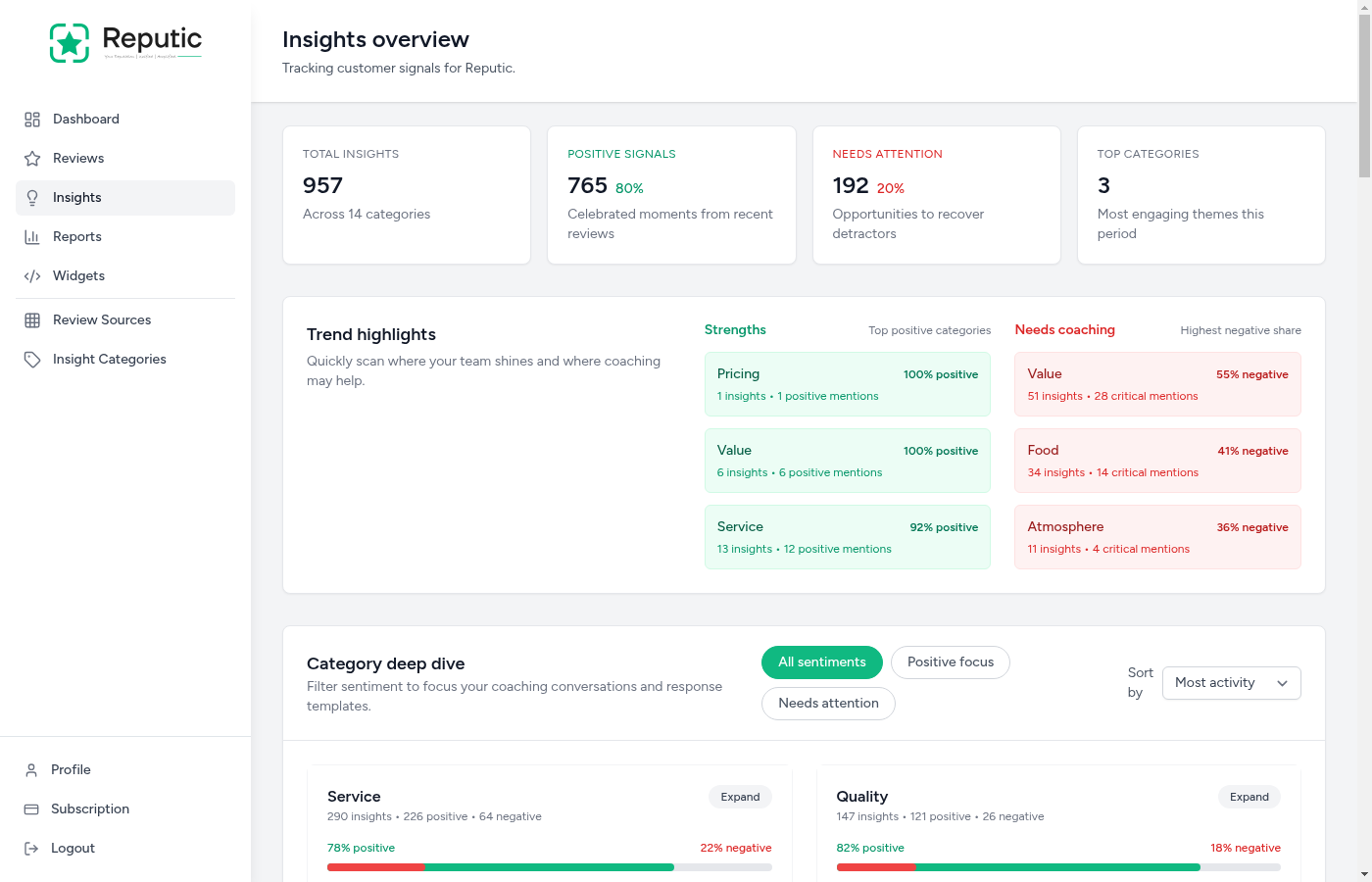
Task: Switch to Positive focus sentiment filter
Action: pyautogui.click(x=950, y=662)
